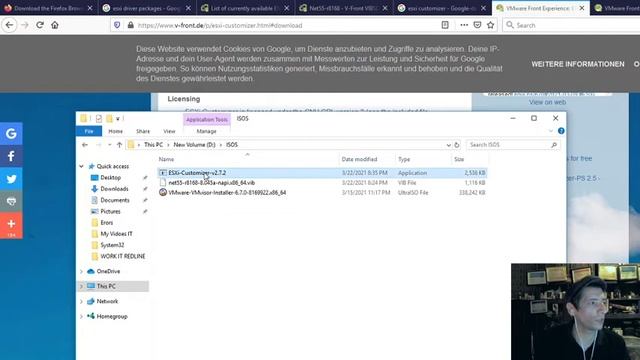Image resolution: width=640 pixels, height=360 pixels.
Task: Open Desktop in Quick access
Action: pyautogui.click(x=111, y=178)
